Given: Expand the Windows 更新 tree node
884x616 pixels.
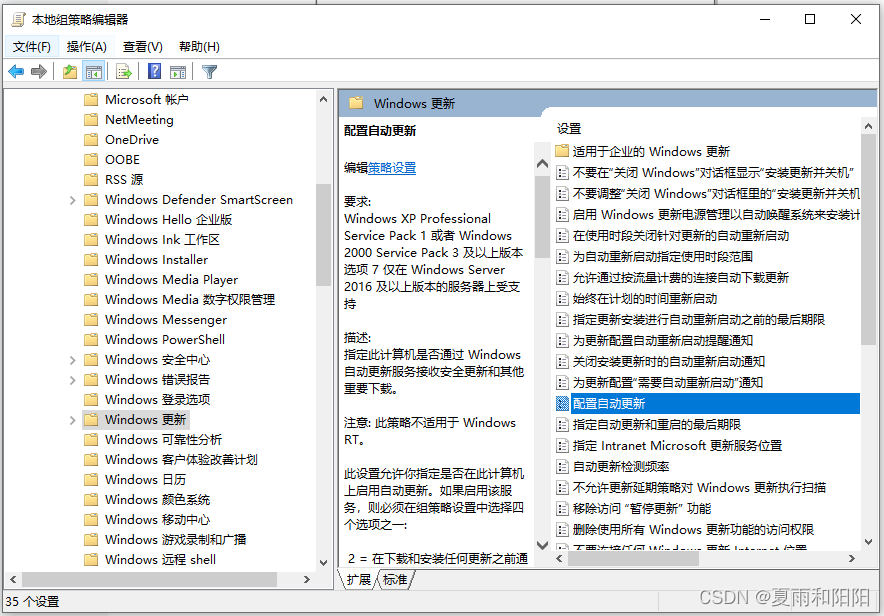Looking at the screenshot, I should tap(72, 420).
